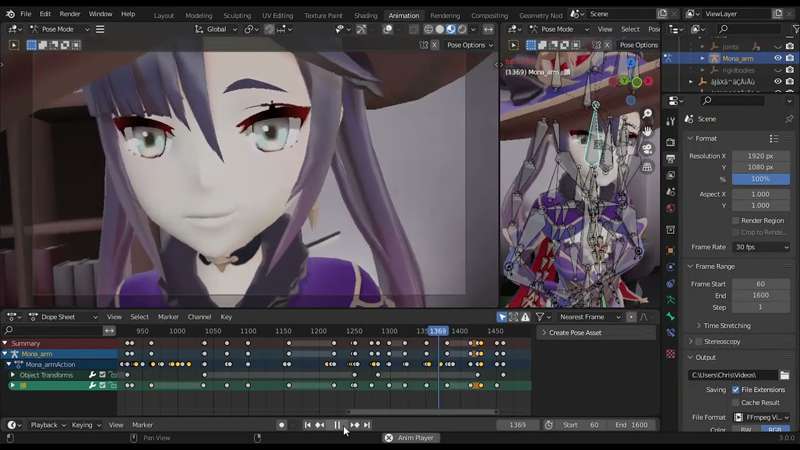Expand the Mona_arm outliner item

tap(703, 58)
